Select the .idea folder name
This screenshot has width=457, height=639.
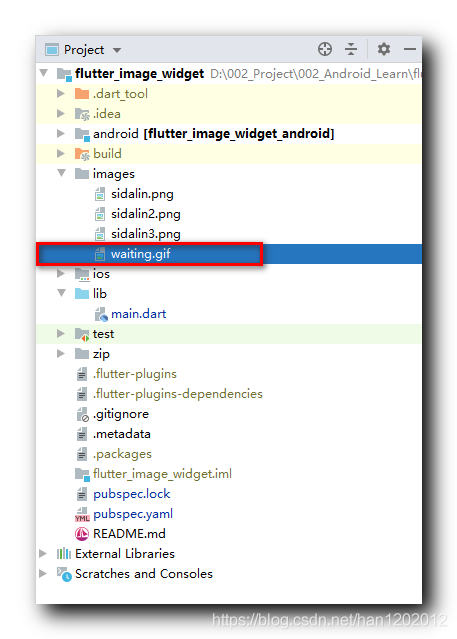[x=107, y=114]
